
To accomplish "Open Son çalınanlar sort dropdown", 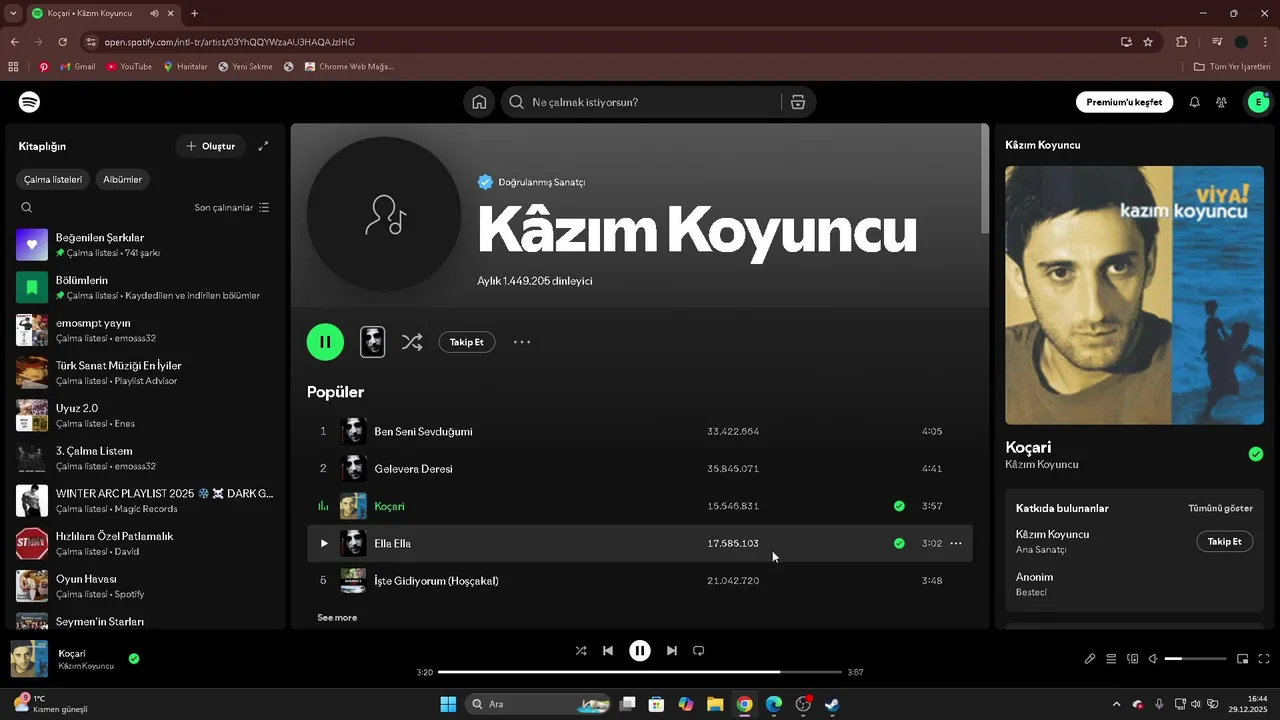I will click(232, 208).
